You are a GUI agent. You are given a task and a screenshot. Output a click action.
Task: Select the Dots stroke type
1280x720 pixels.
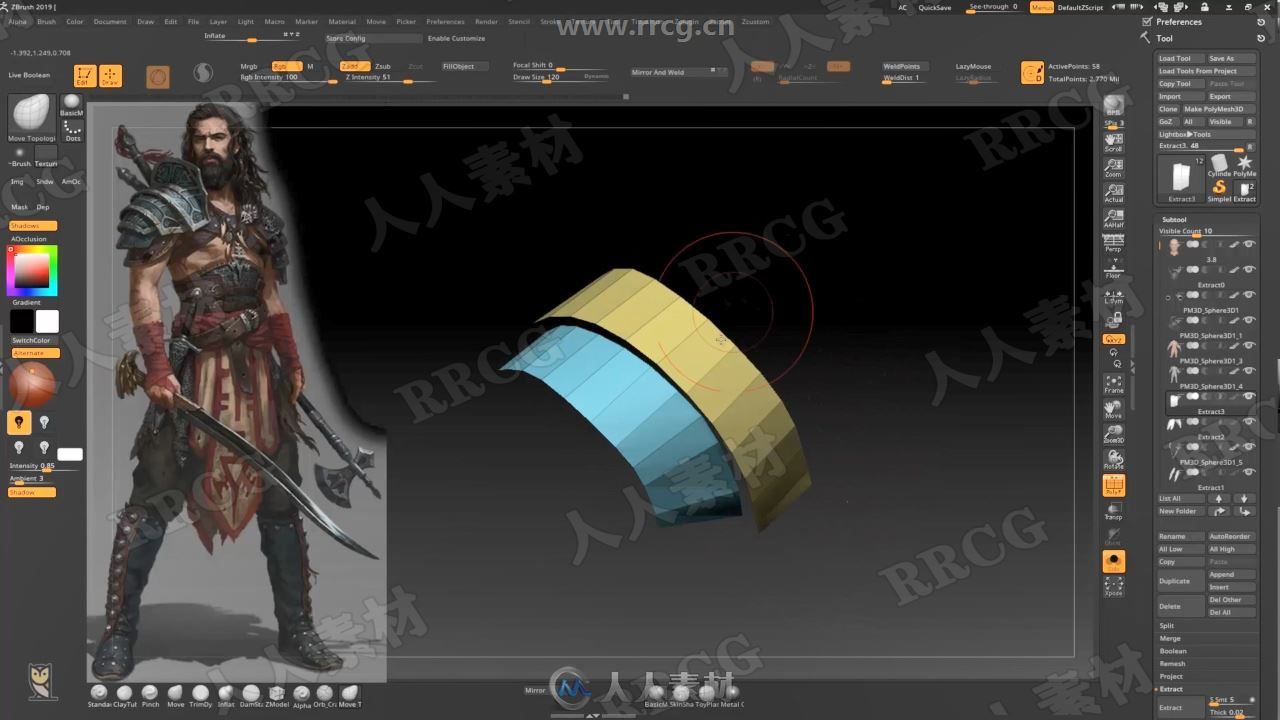(x=72, y=130)
